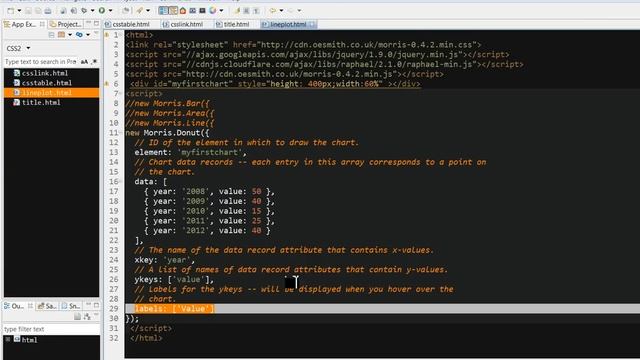Open the csslink.html editor tab

183,24
